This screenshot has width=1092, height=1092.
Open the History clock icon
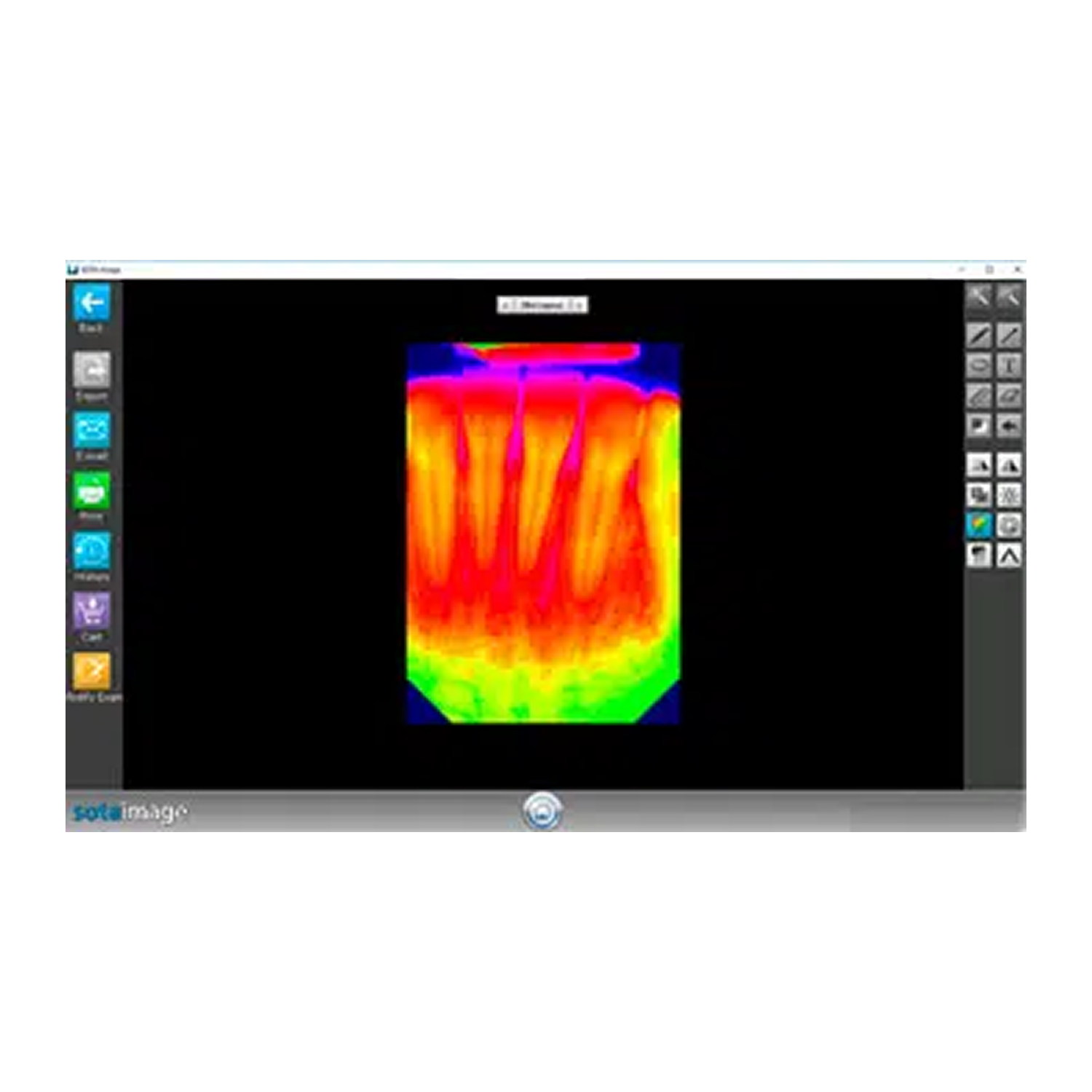(92, 551)
